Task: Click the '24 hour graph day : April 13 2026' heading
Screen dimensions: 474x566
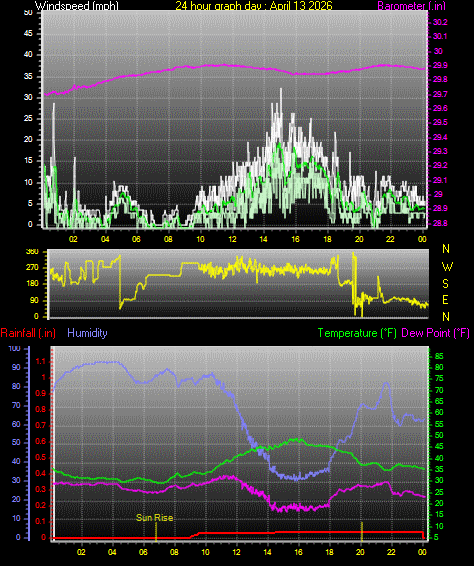Action: [254, 5]
